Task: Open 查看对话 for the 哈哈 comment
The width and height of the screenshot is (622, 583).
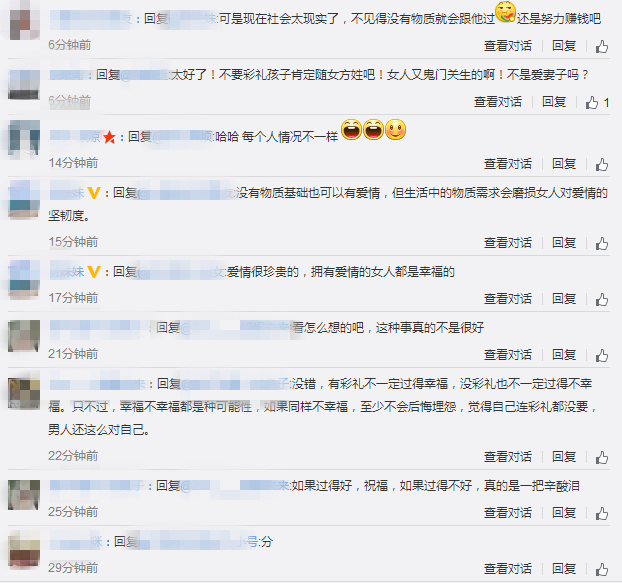Action: pyautogui.click(x=508, y=164)
